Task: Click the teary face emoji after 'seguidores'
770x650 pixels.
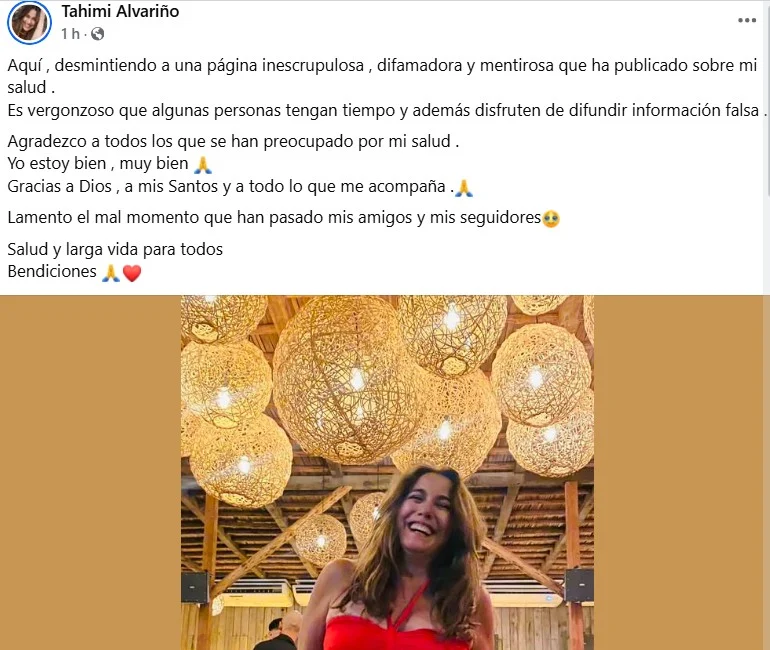Action: 551,218
